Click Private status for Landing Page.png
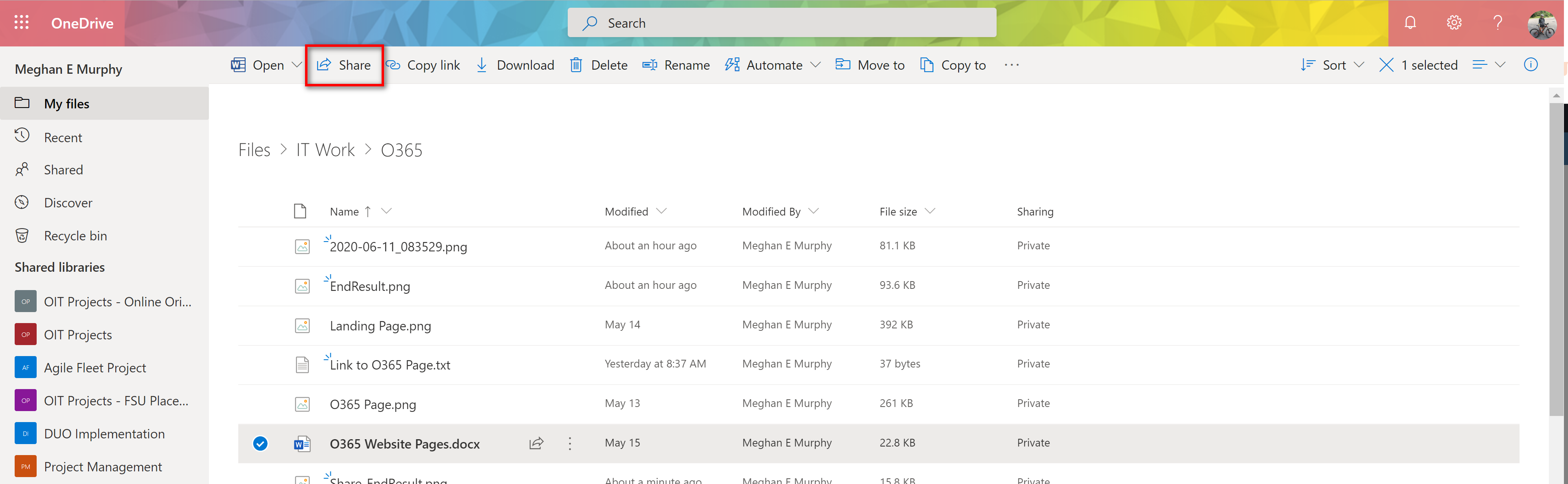1568x484 pixels. [x=1033, y=324]
